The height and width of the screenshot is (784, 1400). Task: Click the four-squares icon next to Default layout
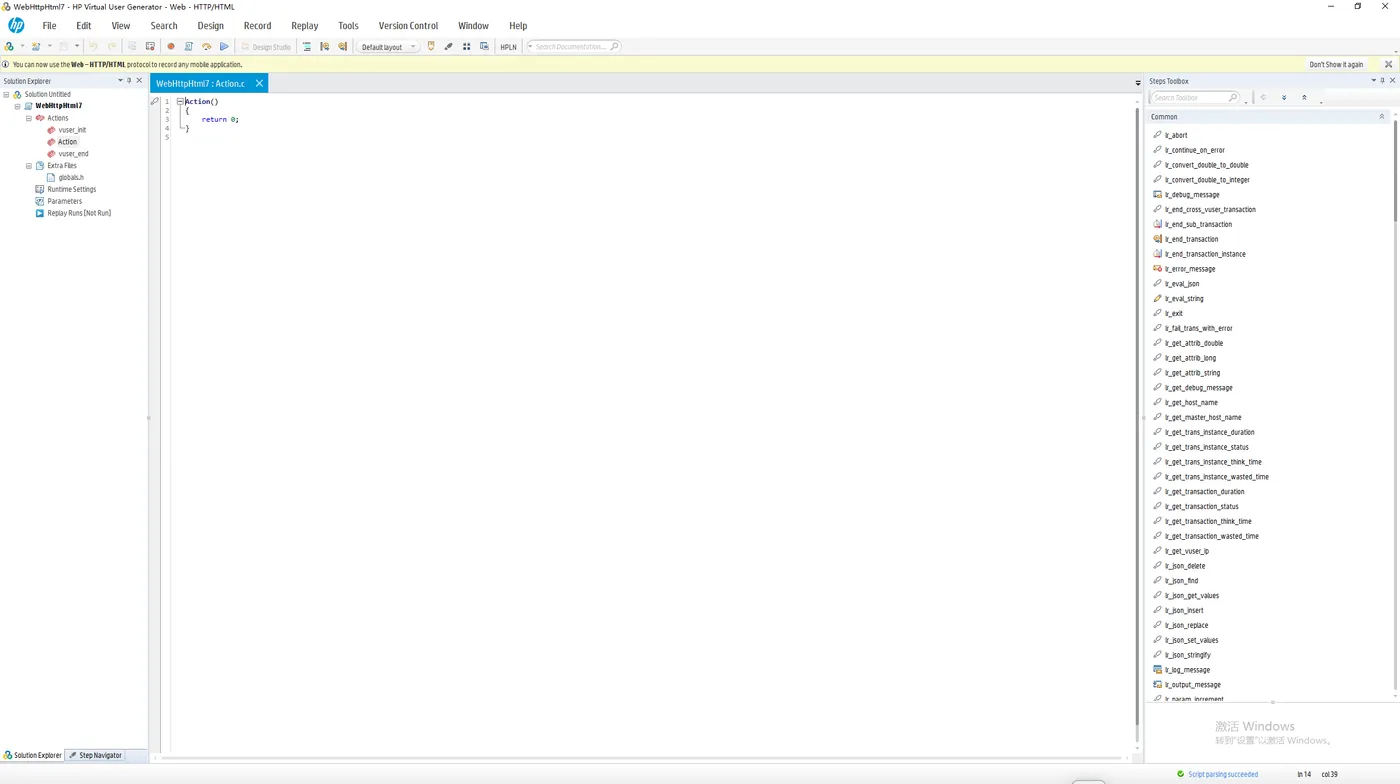pyautogui.click(x=466, y=47)
